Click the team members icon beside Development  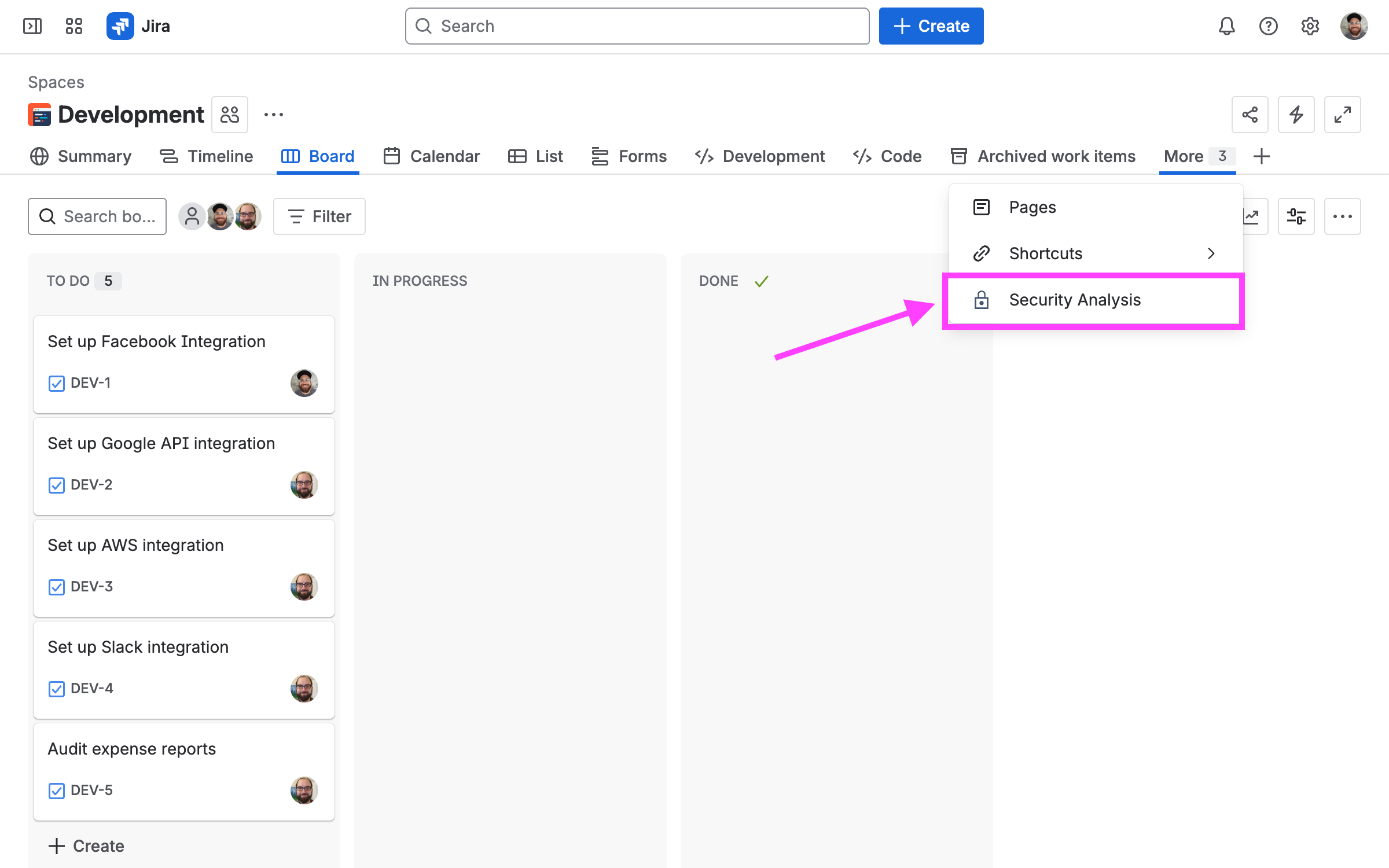(230, 115)
